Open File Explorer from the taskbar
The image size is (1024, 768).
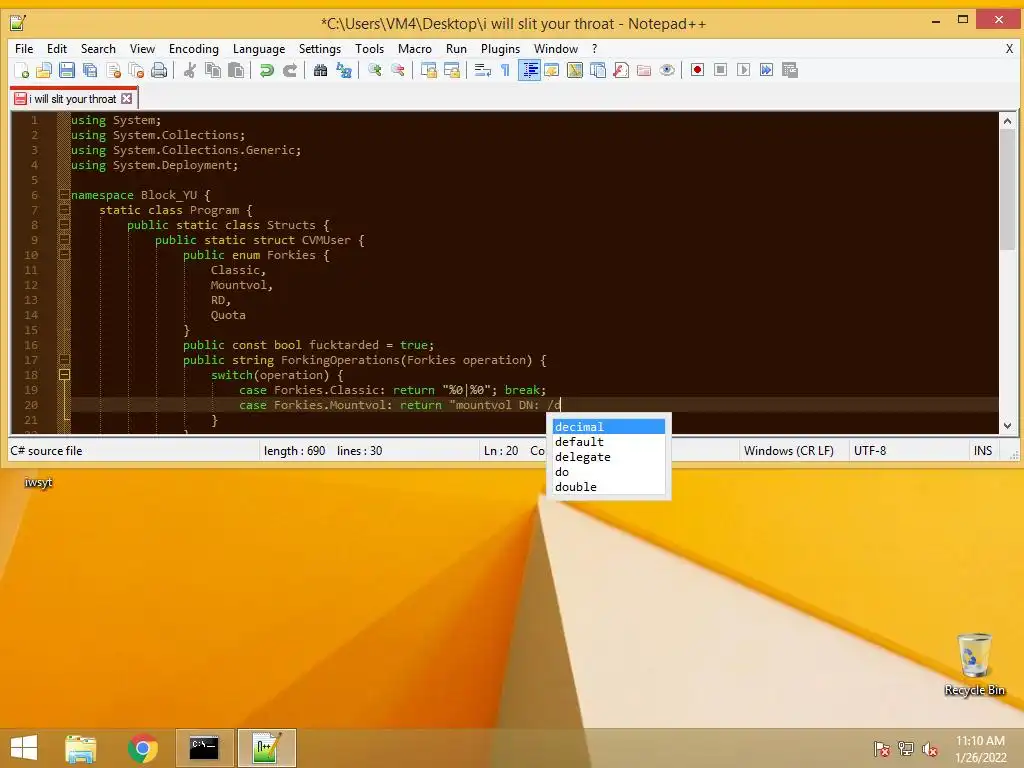pyautogui.click(x=81, y=748)
